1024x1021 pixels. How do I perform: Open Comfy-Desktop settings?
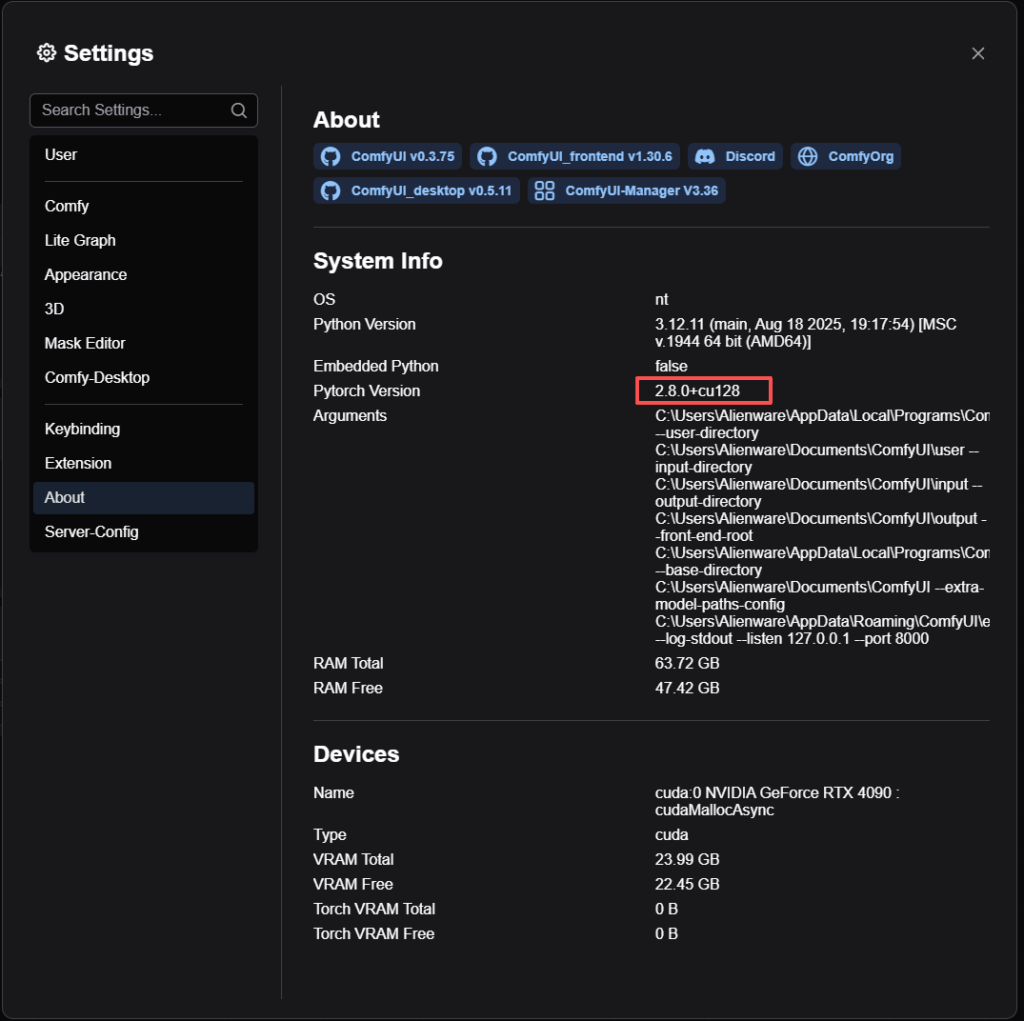[x=97, y=378]
